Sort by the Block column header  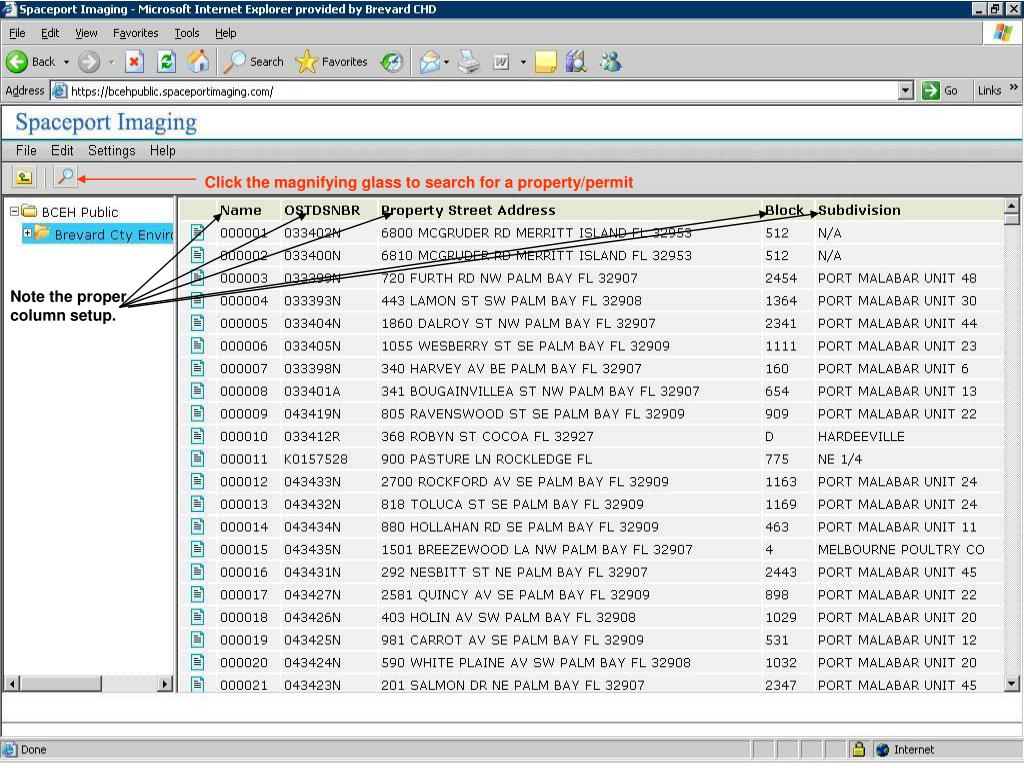point(784,210)
